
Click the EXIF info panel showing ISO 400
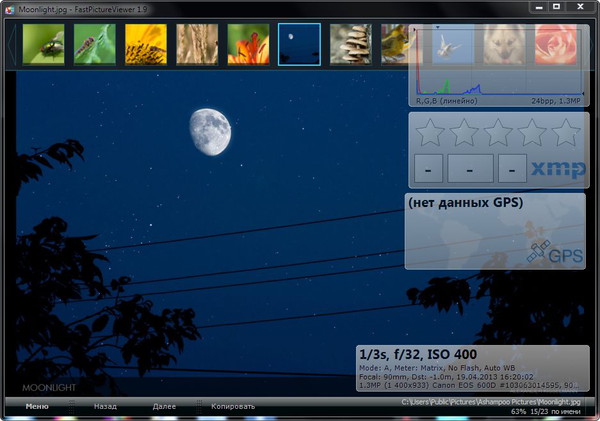pyautogui.click(x=472, y=368)
